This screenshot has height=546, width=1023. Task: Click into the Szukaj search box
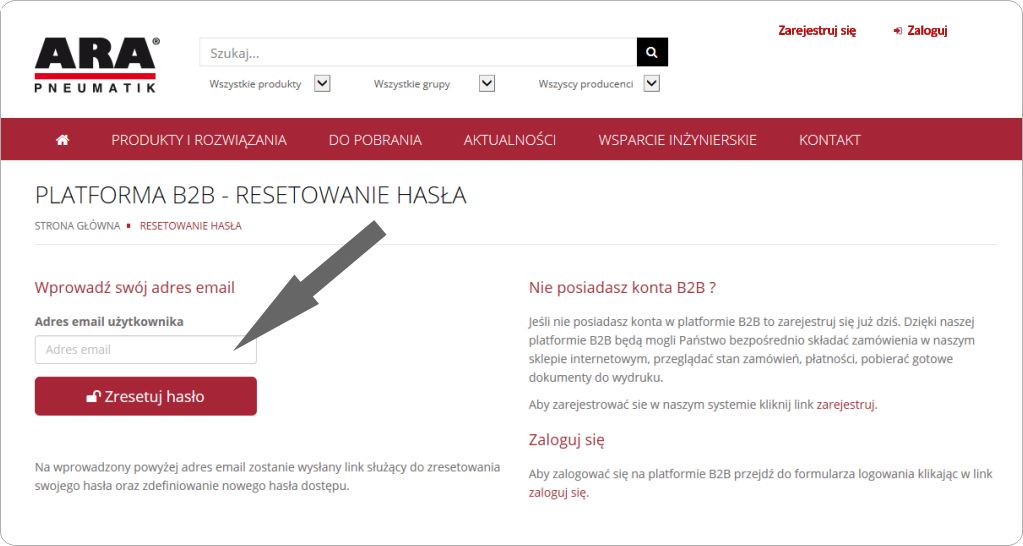pyautogui.click(x=418, y=52)
